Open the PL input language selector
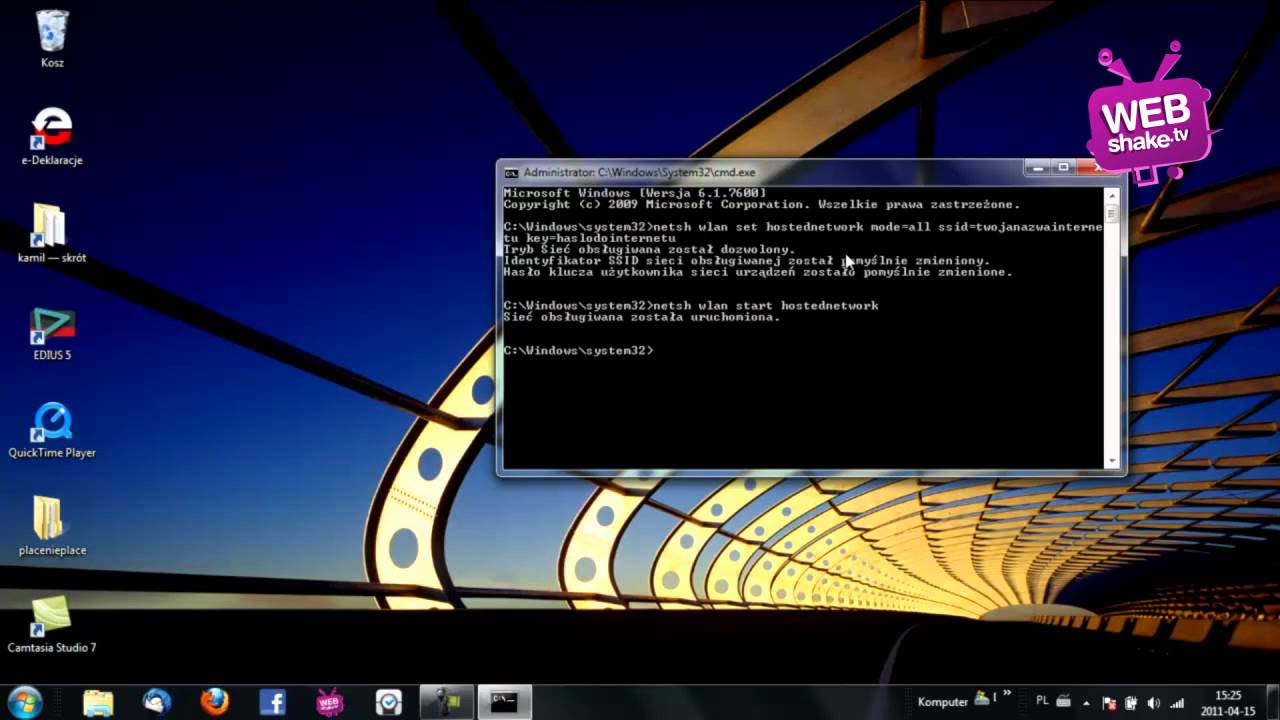This screenshot has width=1280, height=720. pyautogui.click(x=1042, y=701)
